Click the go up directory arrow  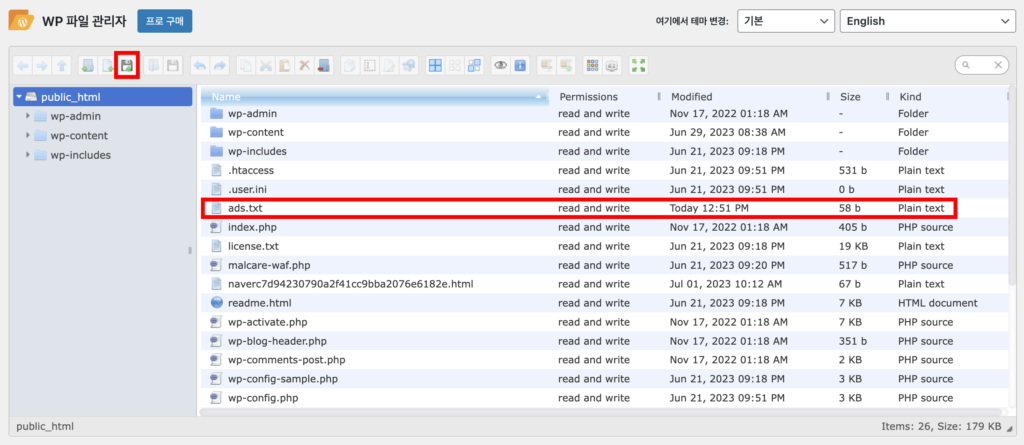(x=62, y=65)
